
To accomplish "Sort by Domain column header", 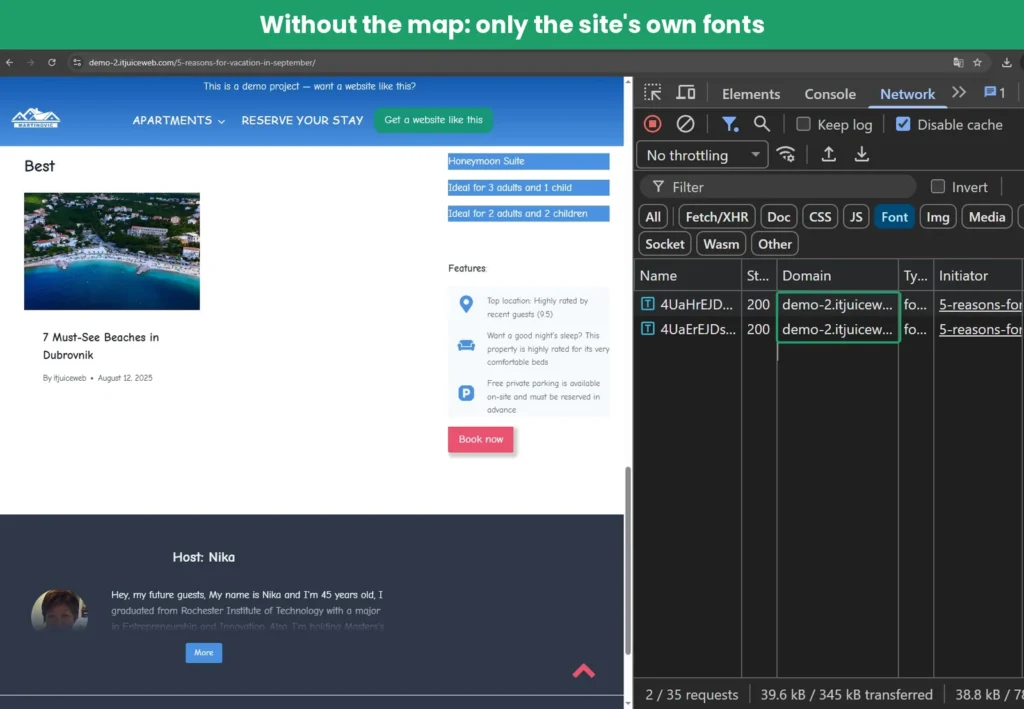I will click(x=837, y=276).
